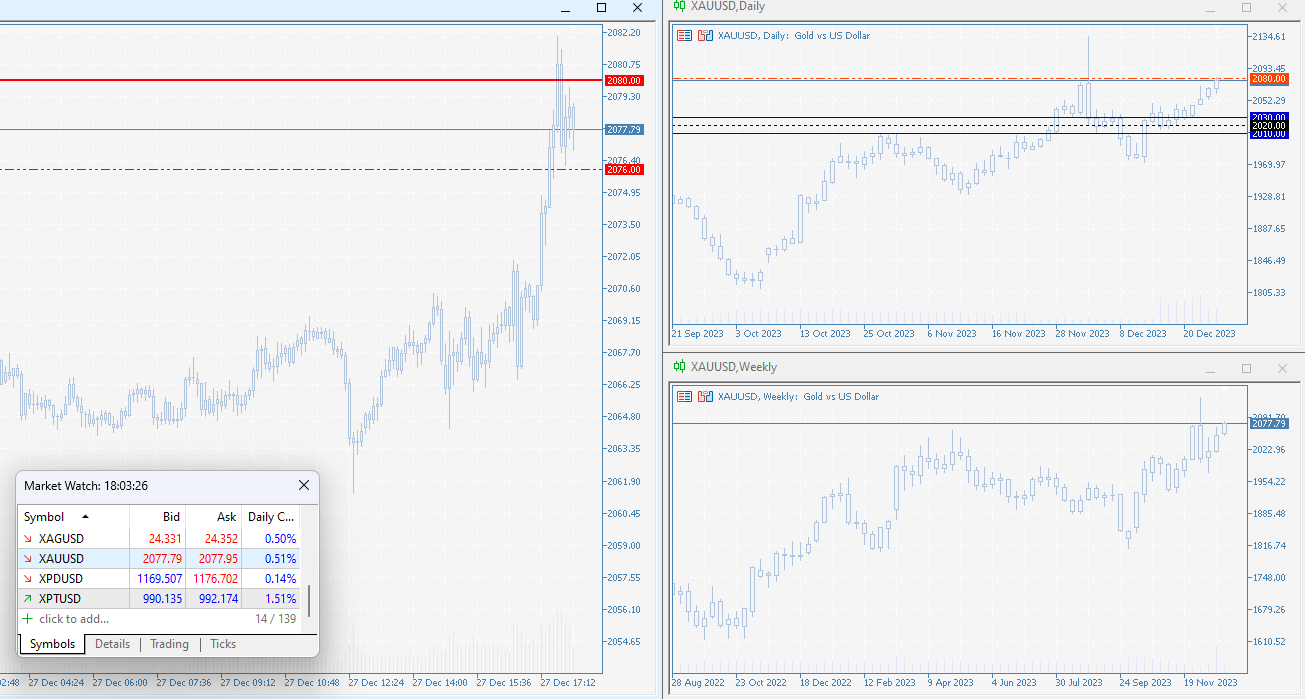1305x699 pixels.
Task: Maximize the main intraday chart window
Action: pos(601,7)
